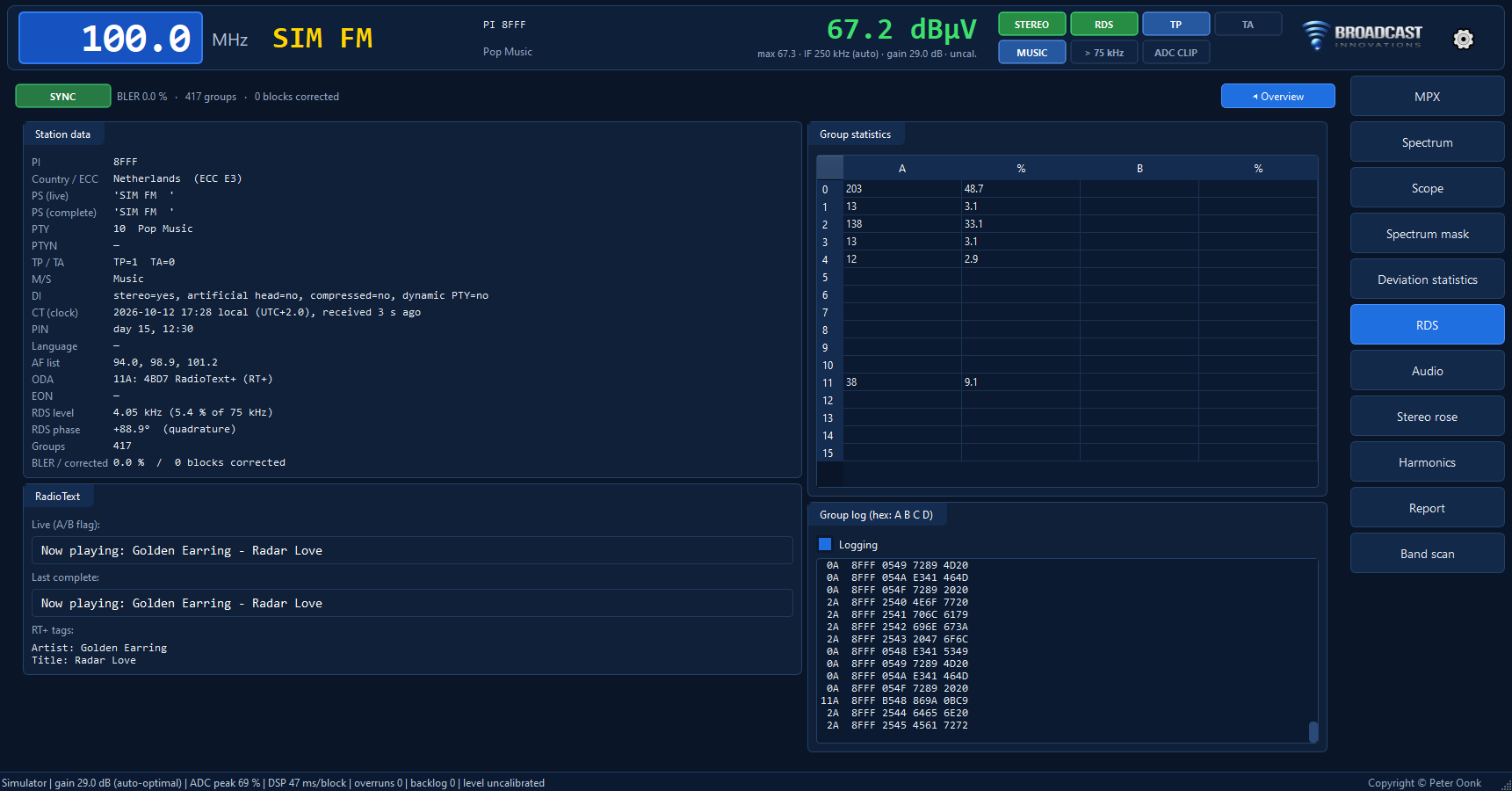Click column header A in Group statistics
The image size is (1512, 791).
(x=902, y=168)
